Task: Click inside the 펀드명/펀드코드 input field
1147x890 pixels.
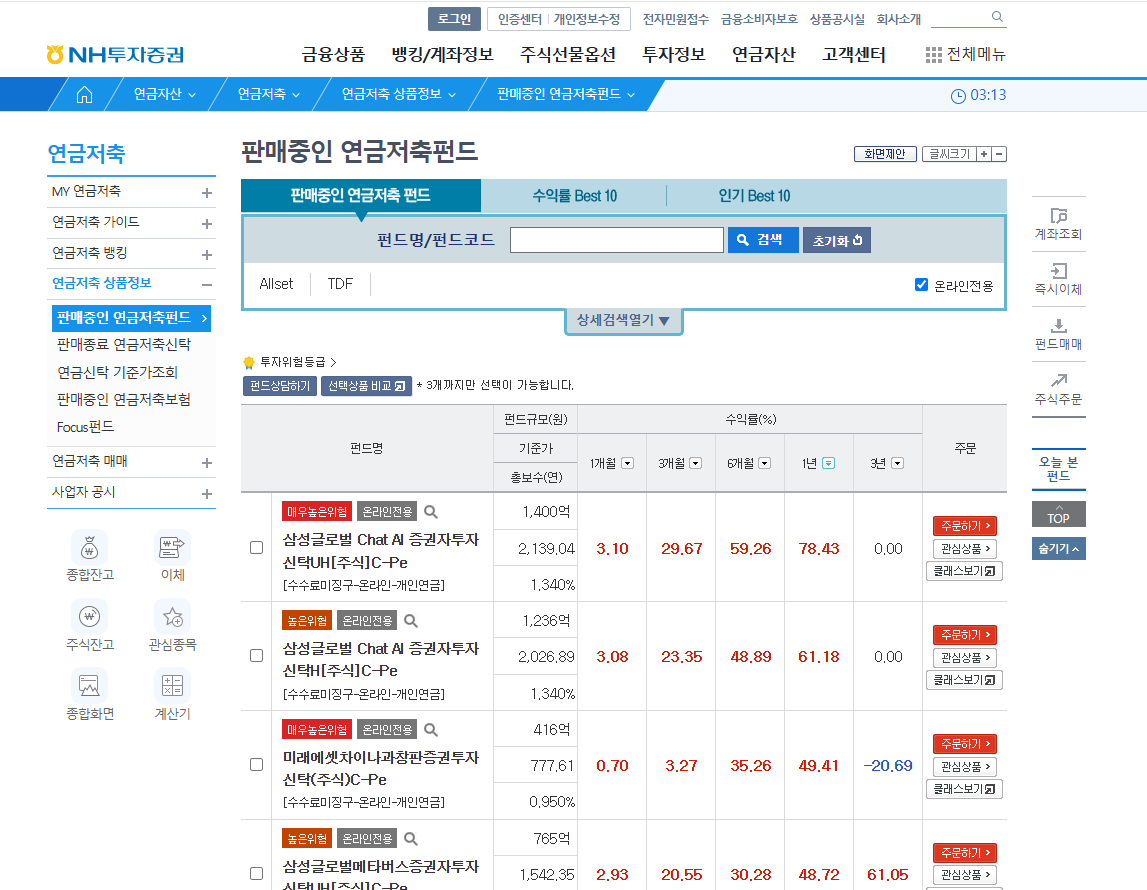Action: [617, 239]
